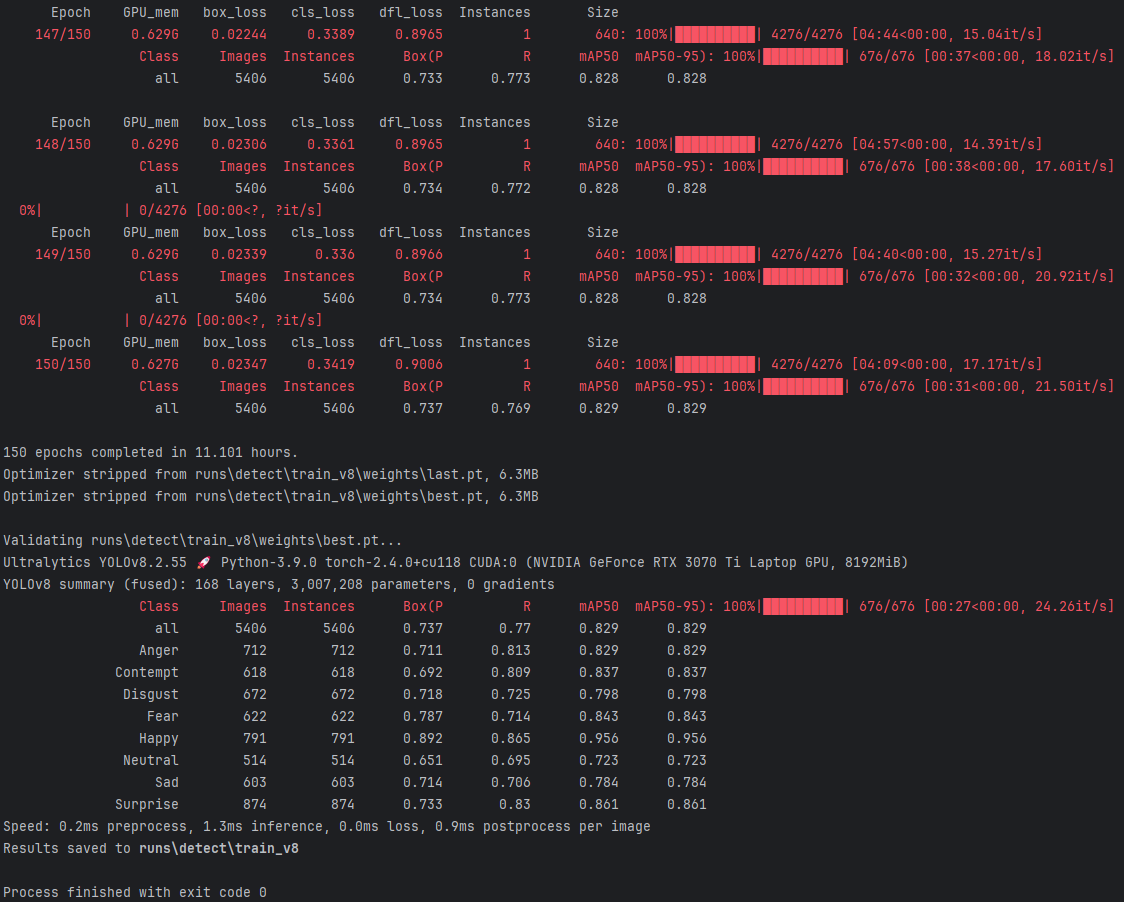Click the final all-row recall value 0.77
The height and width of the screenshot is (902, 1124).
pyautogui.click(x=515, y=629)
